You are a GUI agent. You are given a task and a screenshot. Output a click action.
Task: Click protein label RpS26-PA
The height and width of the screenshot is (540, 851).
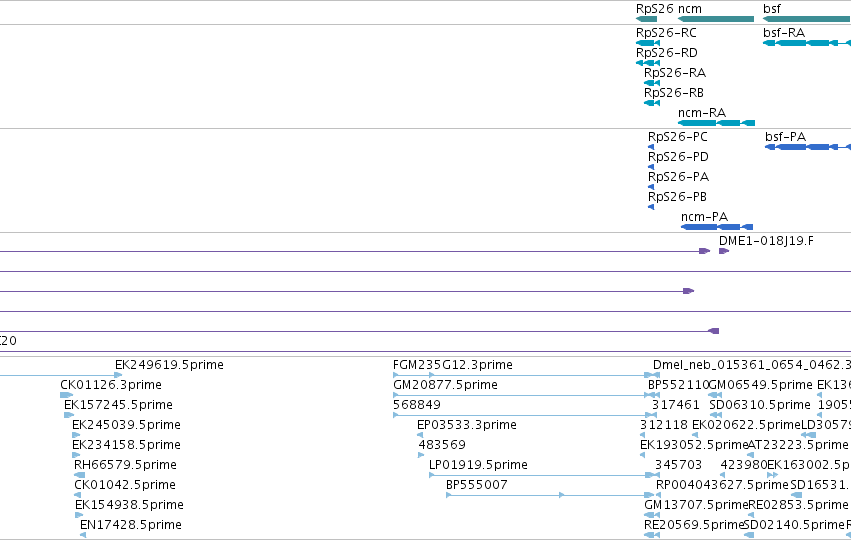[x=678, y=177]
